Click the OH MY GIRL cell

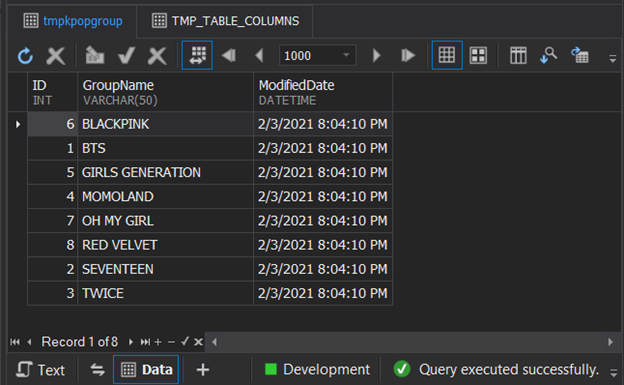166,221
